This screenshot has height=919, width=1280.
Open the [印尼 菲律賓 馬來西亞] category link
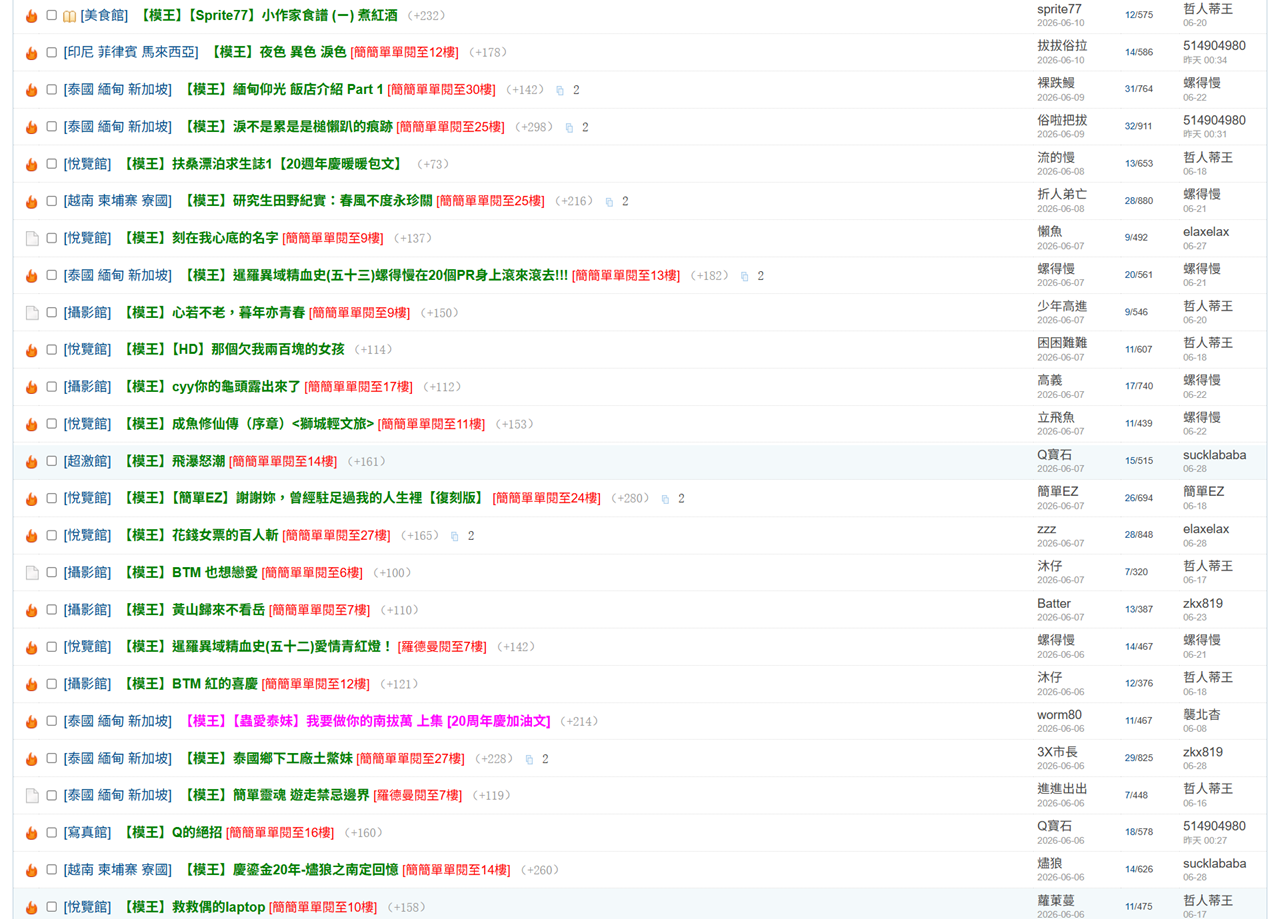click(131, 52)
